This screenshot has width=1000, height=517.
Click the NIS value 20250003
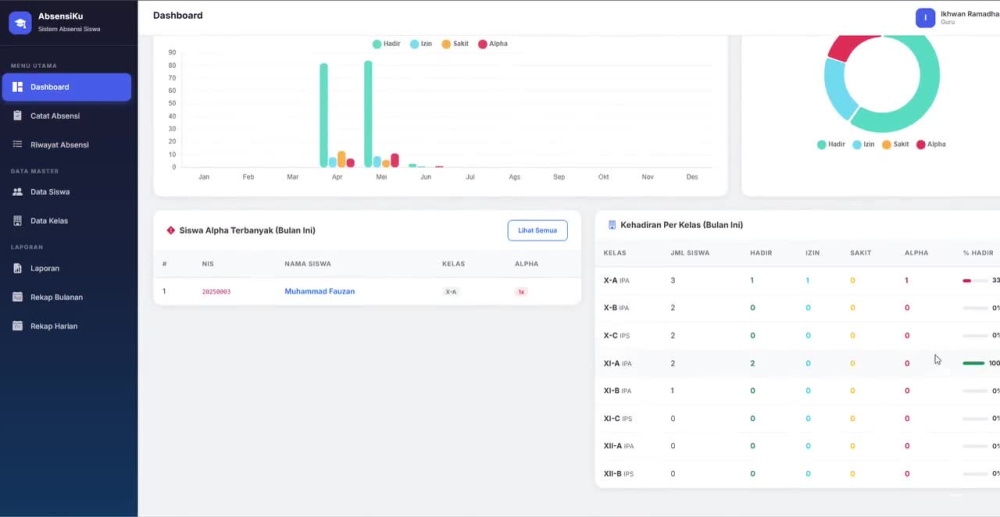pyautogui.click(x=216, y=292)
